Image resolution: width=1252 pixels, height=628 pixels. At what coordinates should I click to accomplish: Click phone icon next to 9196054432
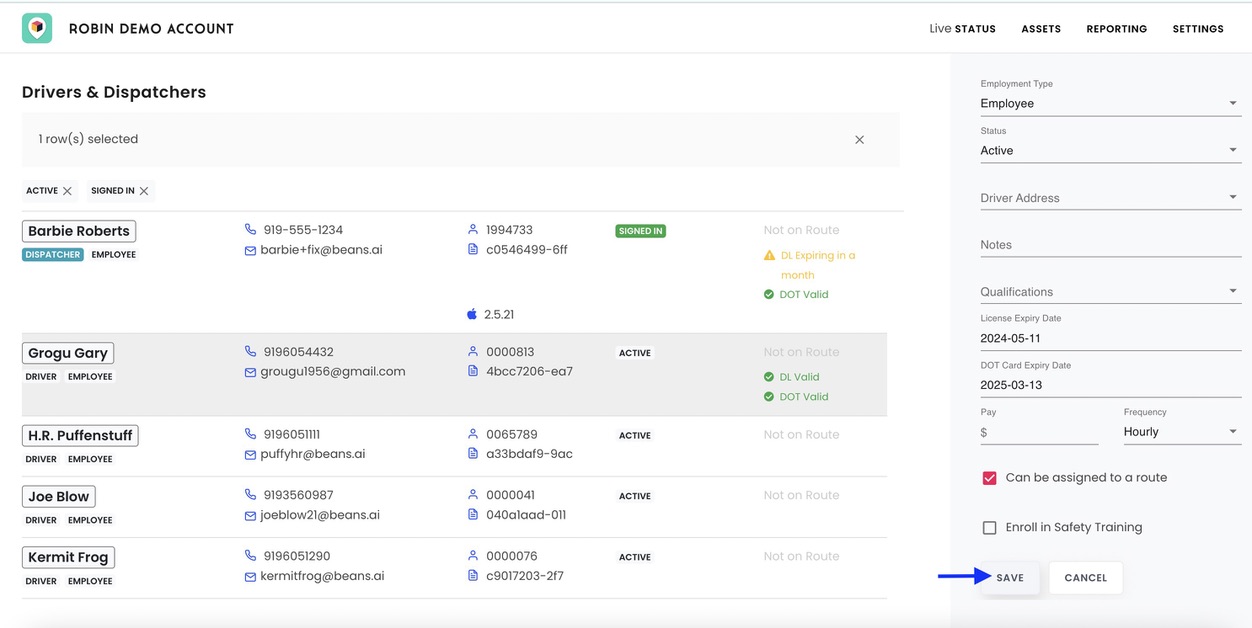pyautogui.click(x=250, y=351)
